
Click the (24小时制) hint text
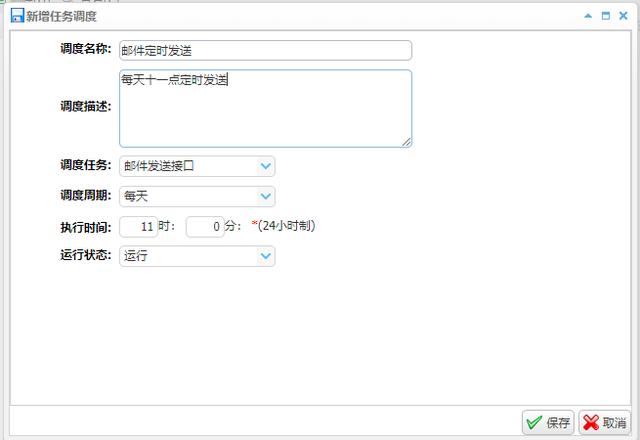(286, 225)
